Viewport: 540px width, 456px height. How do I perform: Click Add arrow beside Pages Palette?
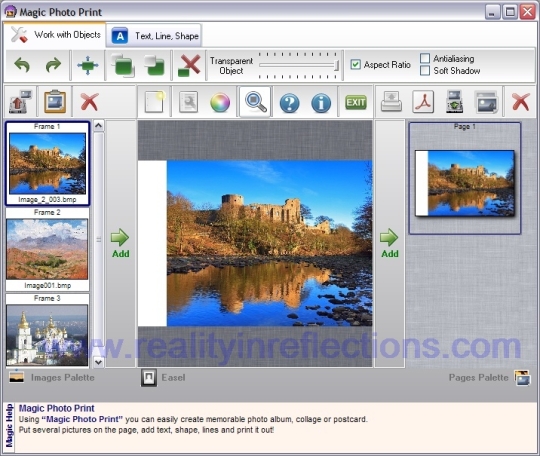[390, 243]
